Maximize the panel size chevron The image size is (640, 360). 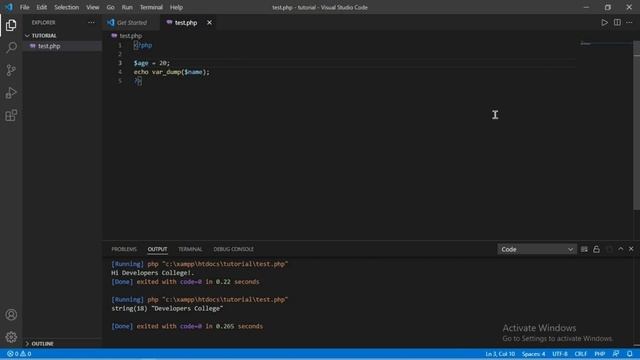[x=620, y=249]
